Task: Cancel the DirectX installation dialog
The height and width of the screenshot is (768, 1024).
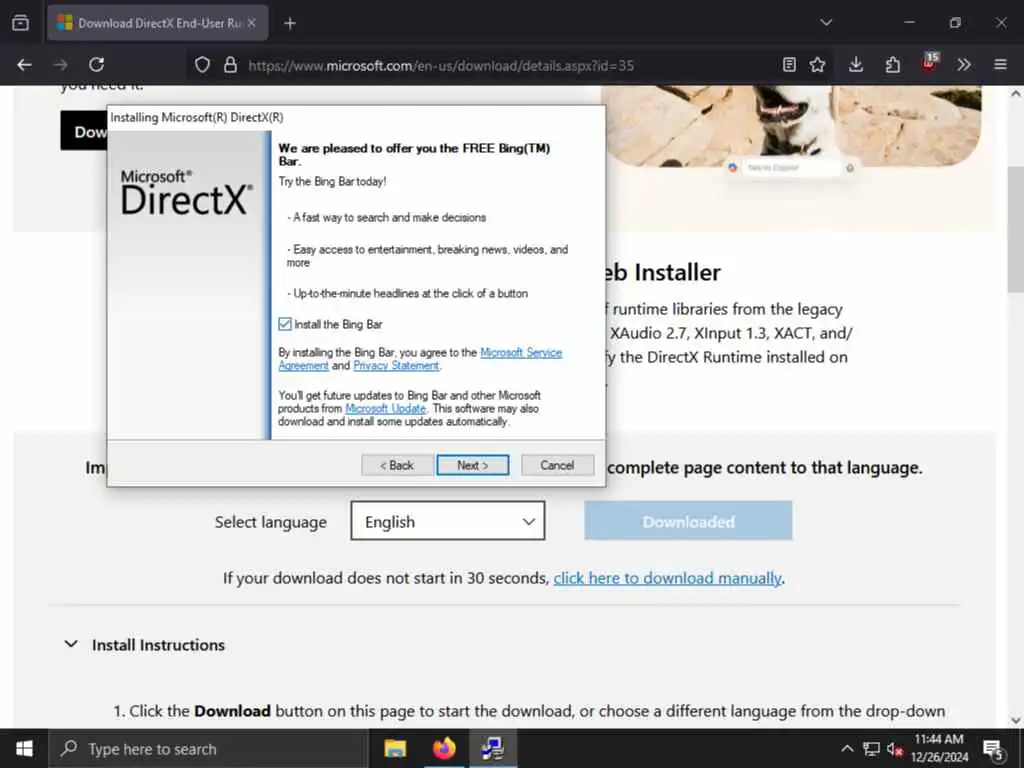Action: (557, 465)
